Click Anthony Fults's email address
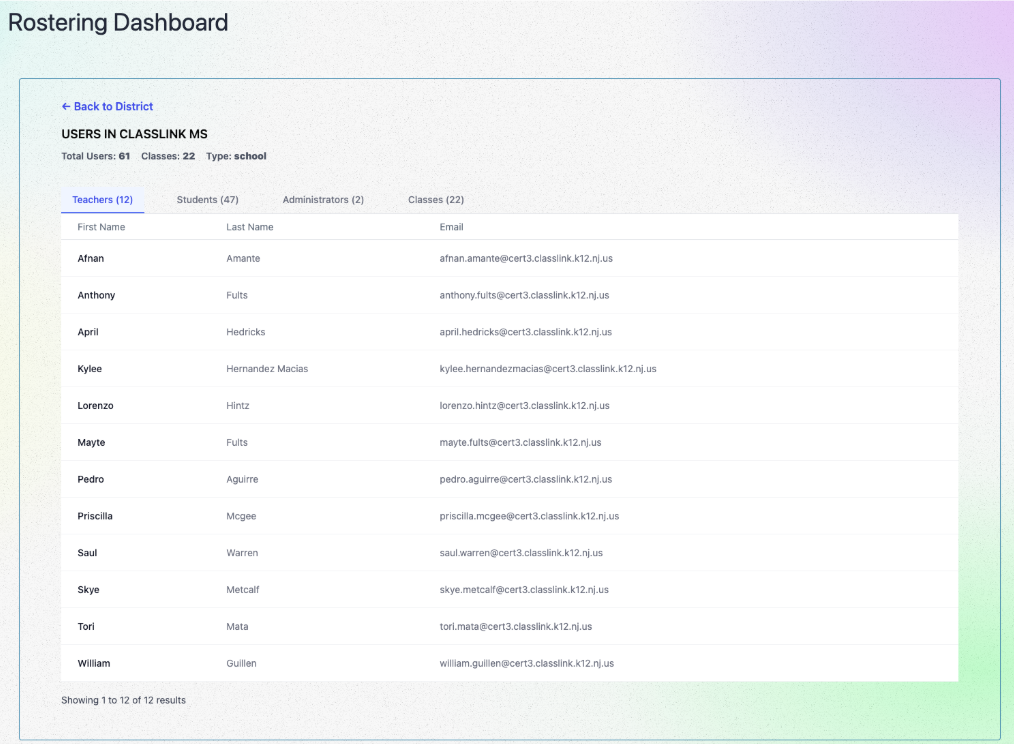The image size is (1014, 744). (524, 295)
